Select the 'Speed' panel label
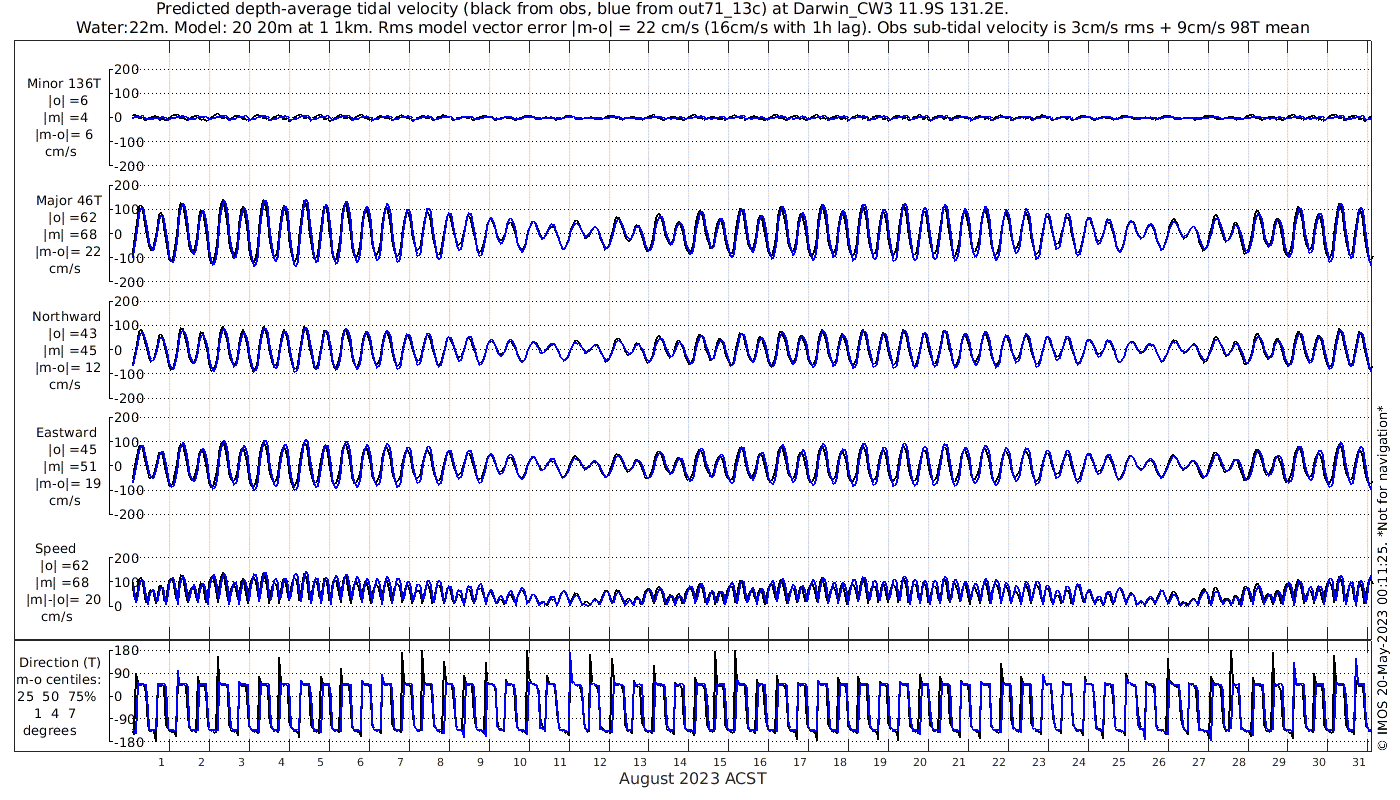Screen dimensions: 1400x800 [55, 549]
